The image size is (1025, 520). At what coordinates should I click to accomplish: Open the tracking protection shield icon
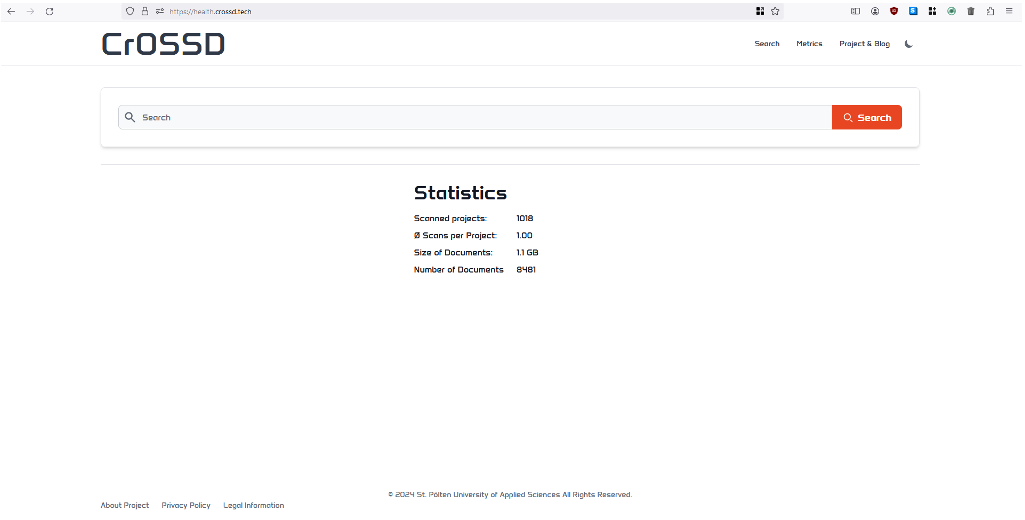point(129,11)
